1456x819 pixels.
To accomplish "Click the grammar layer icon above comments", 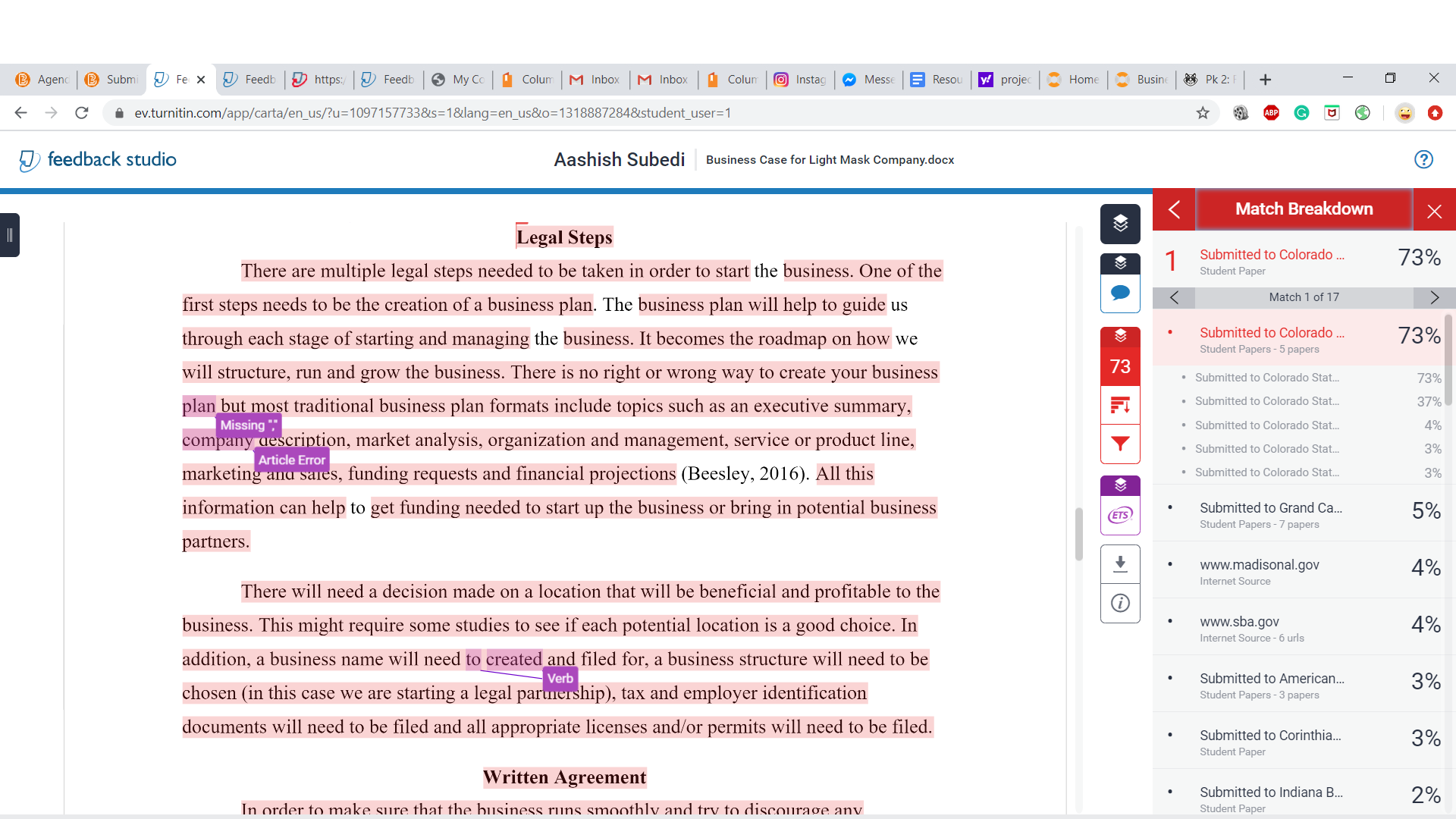I will click(1120, 263).
